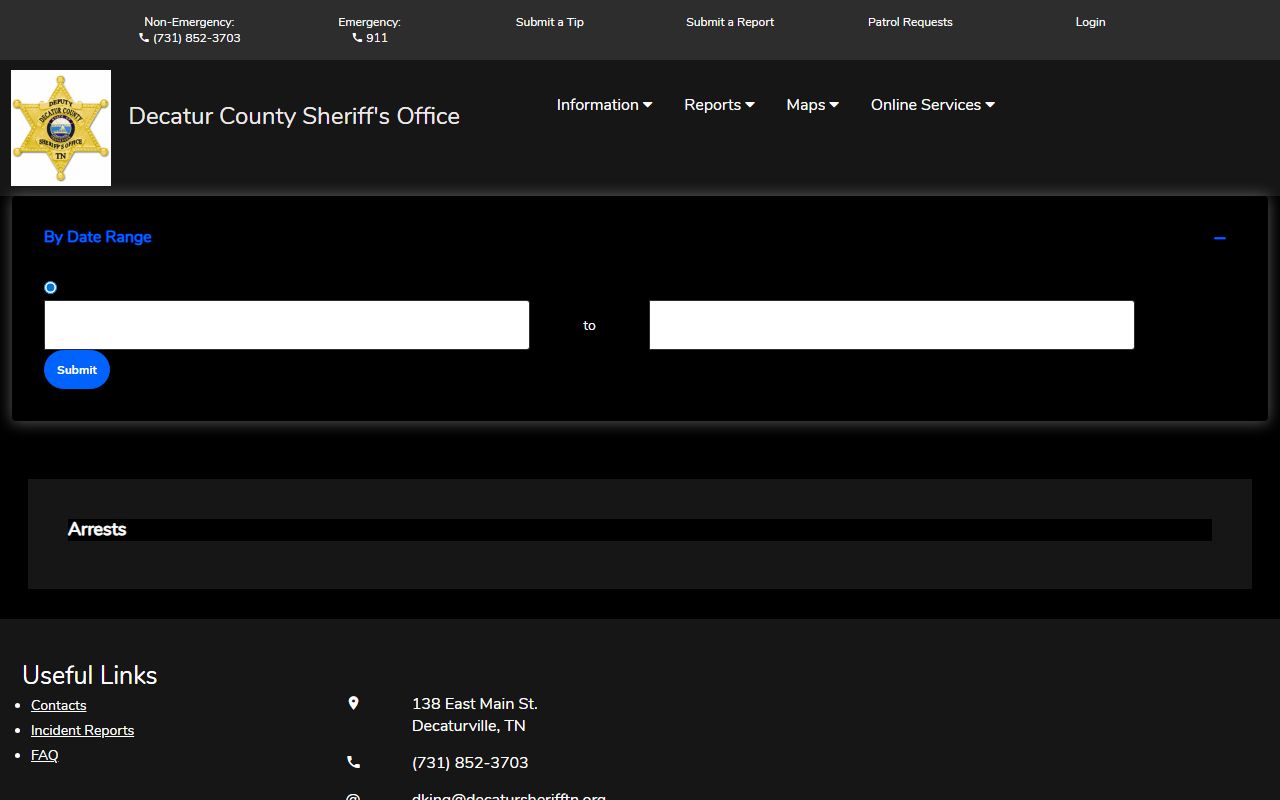Go to Submit a Report
The image size is (1280, 800).
coord(730,22)
